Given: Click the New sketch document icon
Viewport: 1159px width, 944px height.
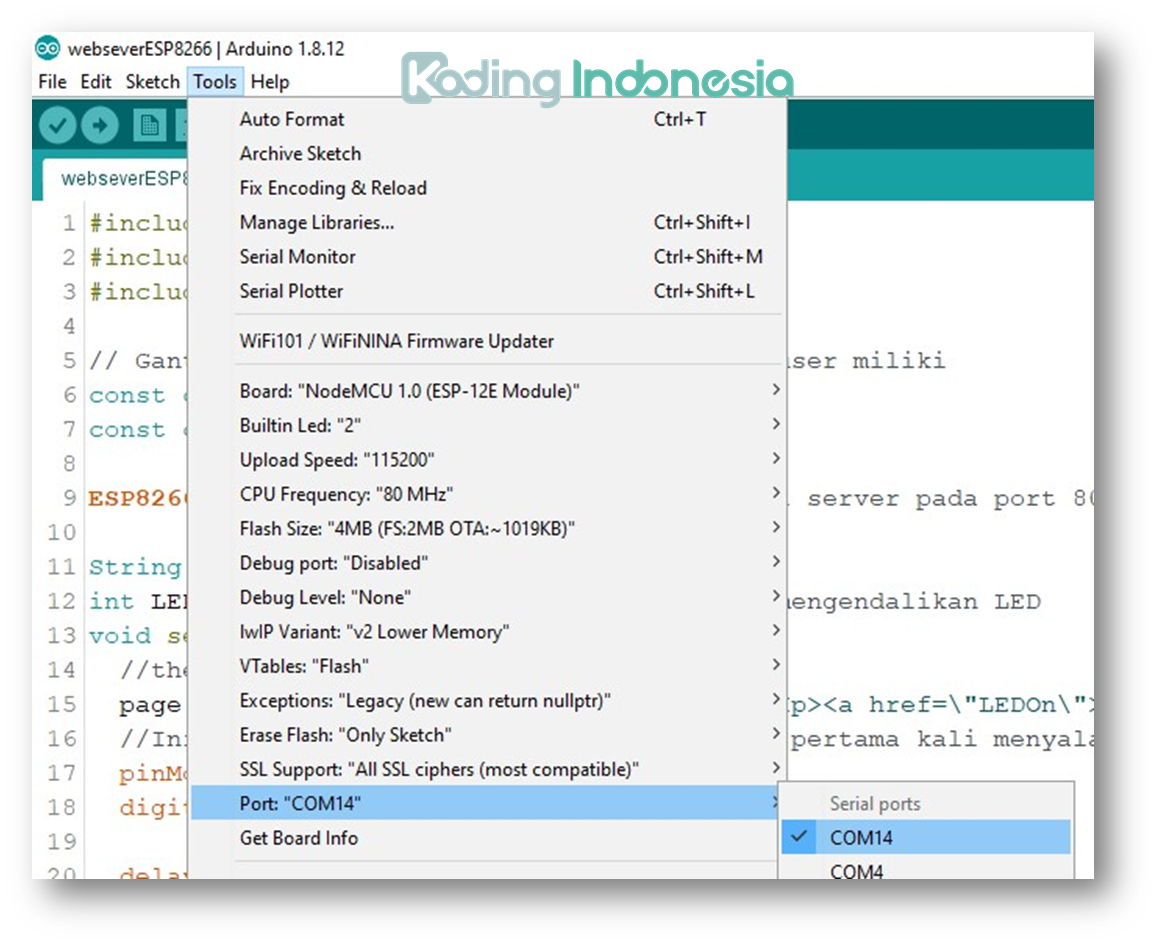Looking at the screenshot, I should pyautogui.click(x=149, y=125).
